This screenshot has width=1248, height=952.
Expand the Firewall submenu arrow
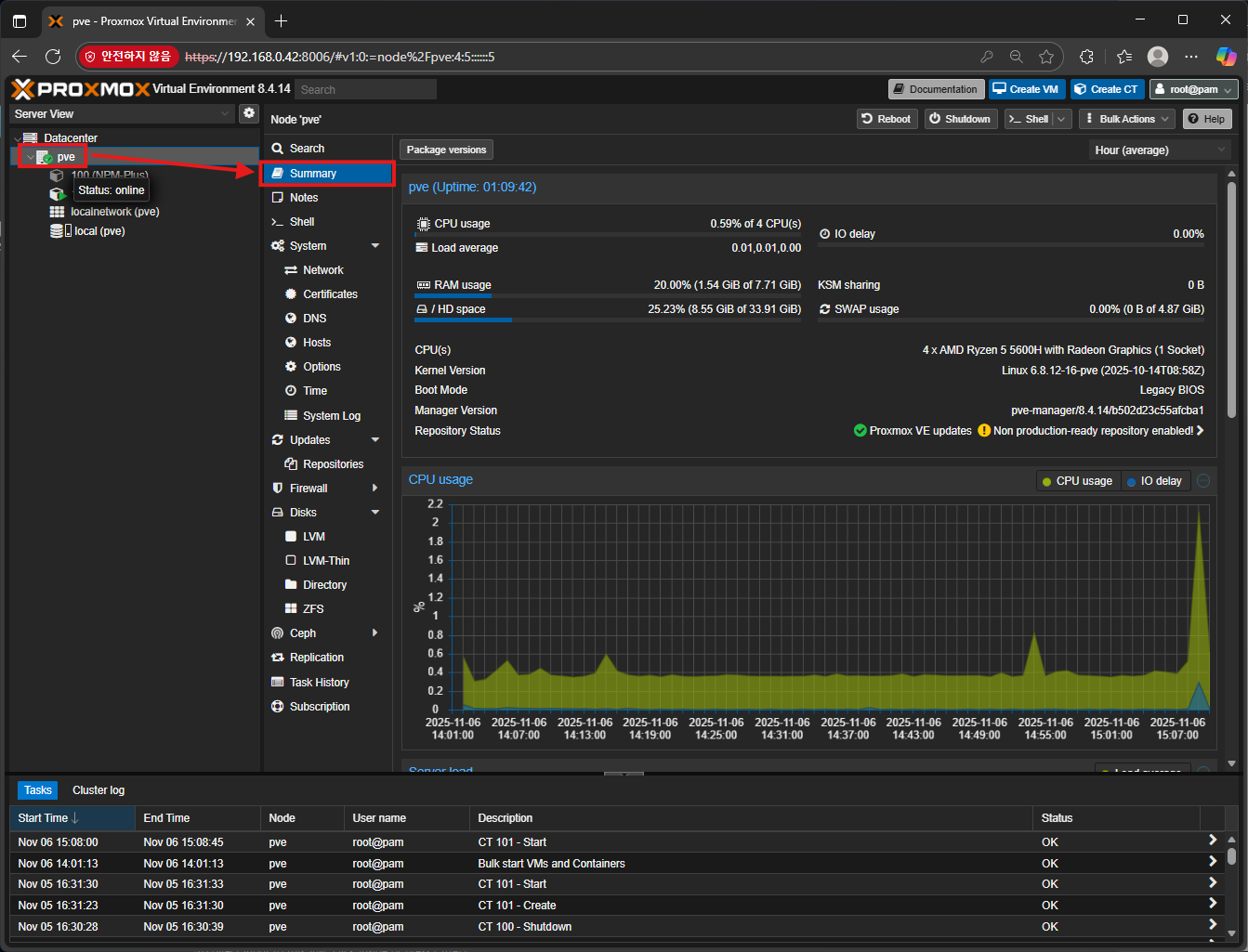[375, 489]
